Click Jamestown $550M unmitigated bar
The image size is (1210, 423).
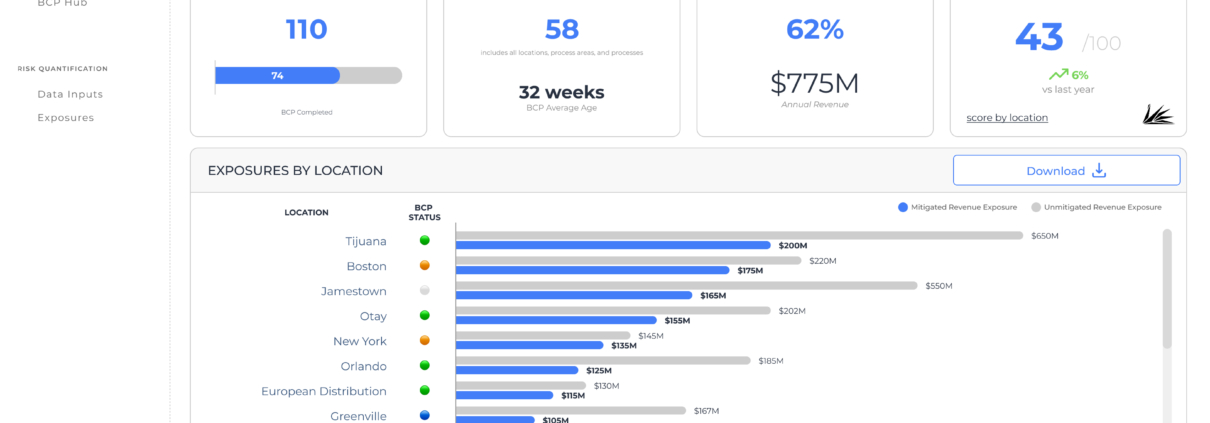click(x=686, y=286)
